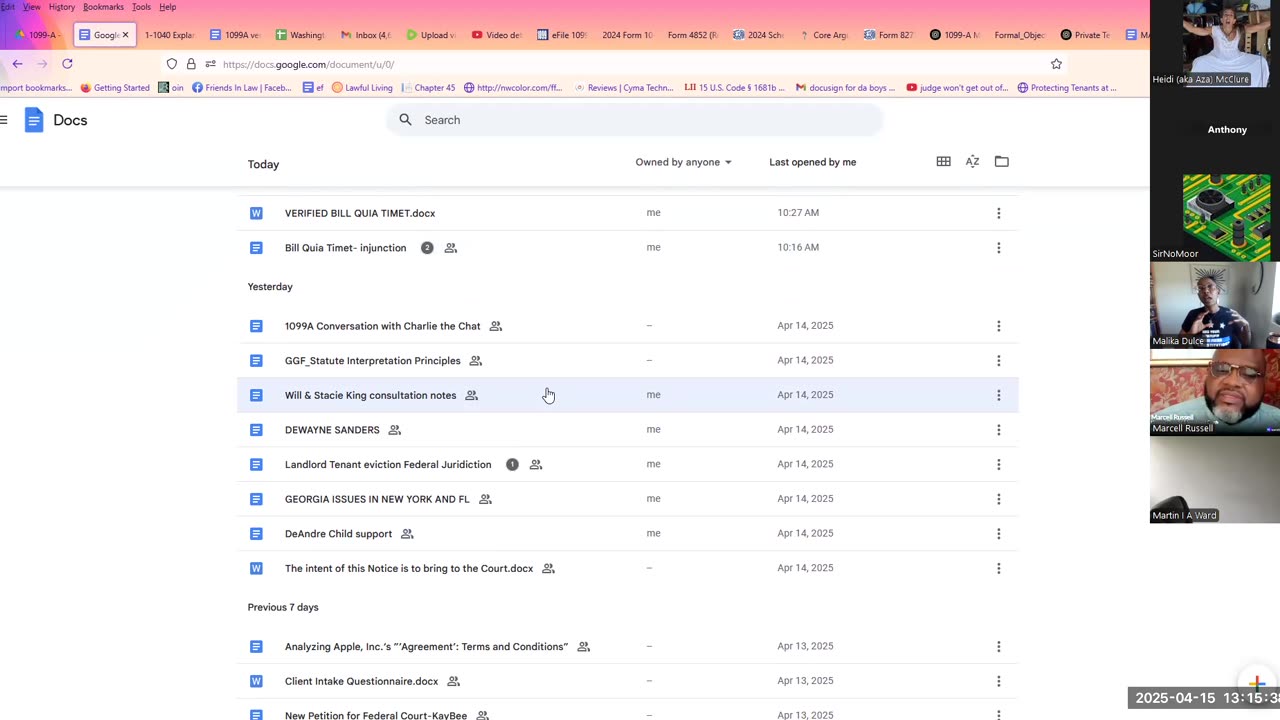
Task: Click the comment count badge on Bill Quia Timet- injunction
Action: click(x=427, y=248)
